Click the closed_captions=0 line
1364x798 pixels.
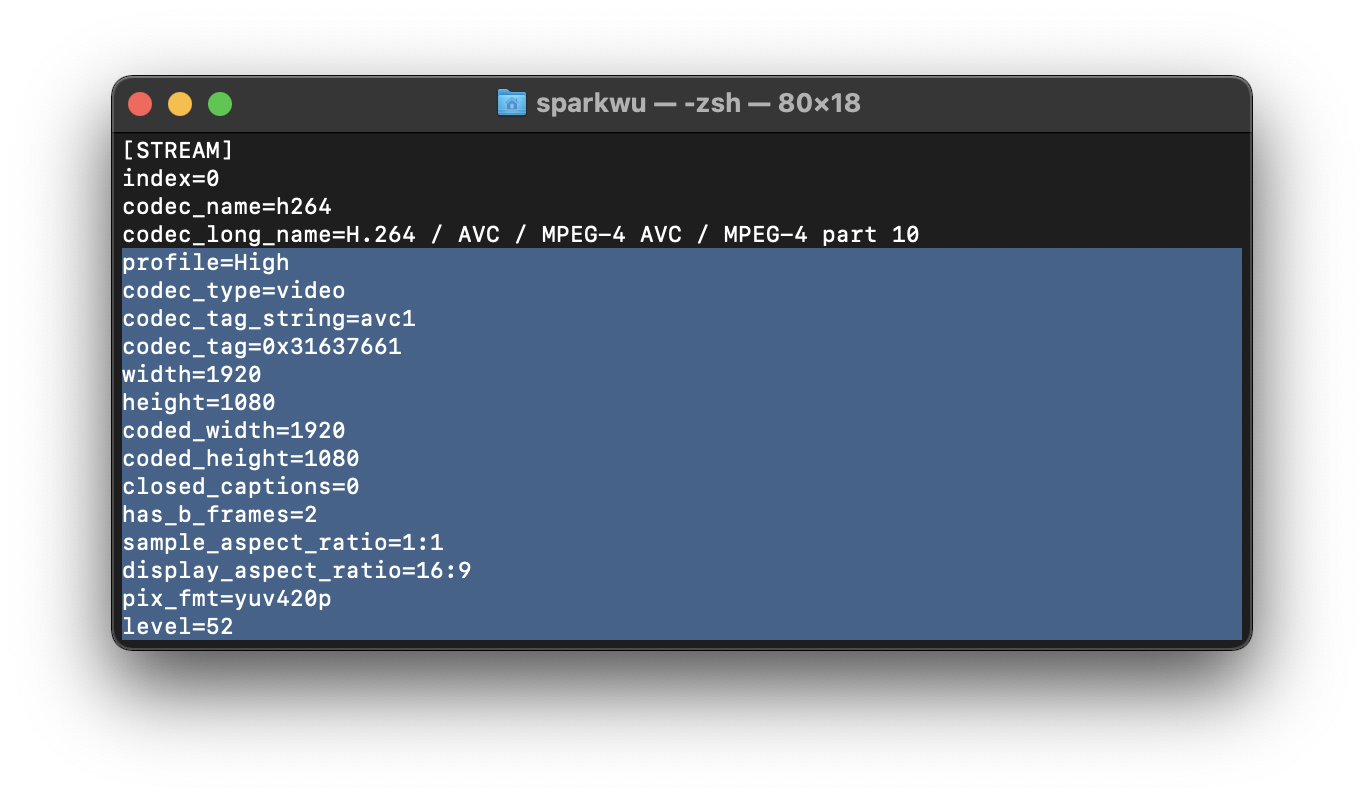pos(241,487)
